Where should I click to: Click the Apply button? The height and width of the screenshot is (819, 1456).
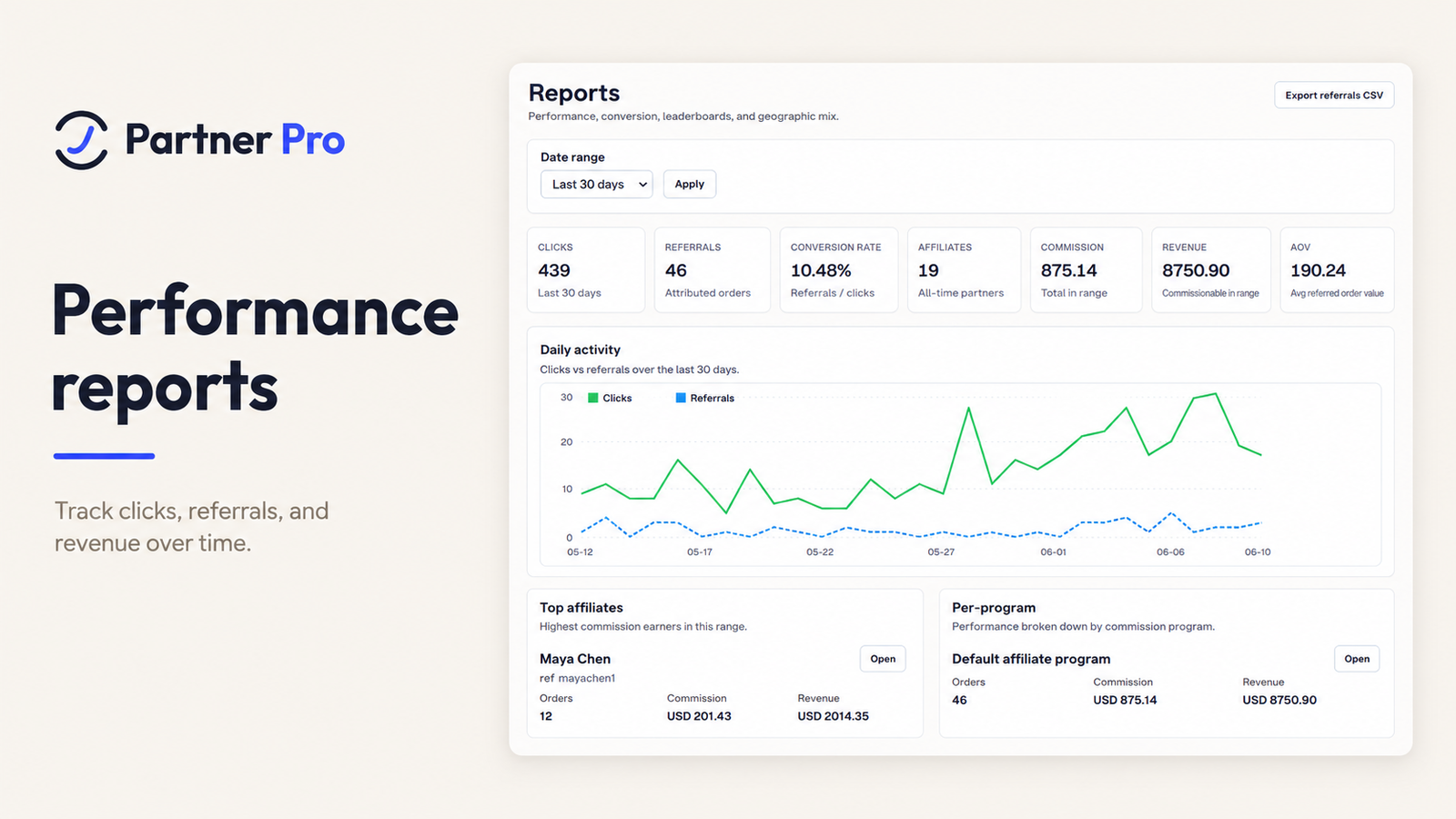pos(690,184)
